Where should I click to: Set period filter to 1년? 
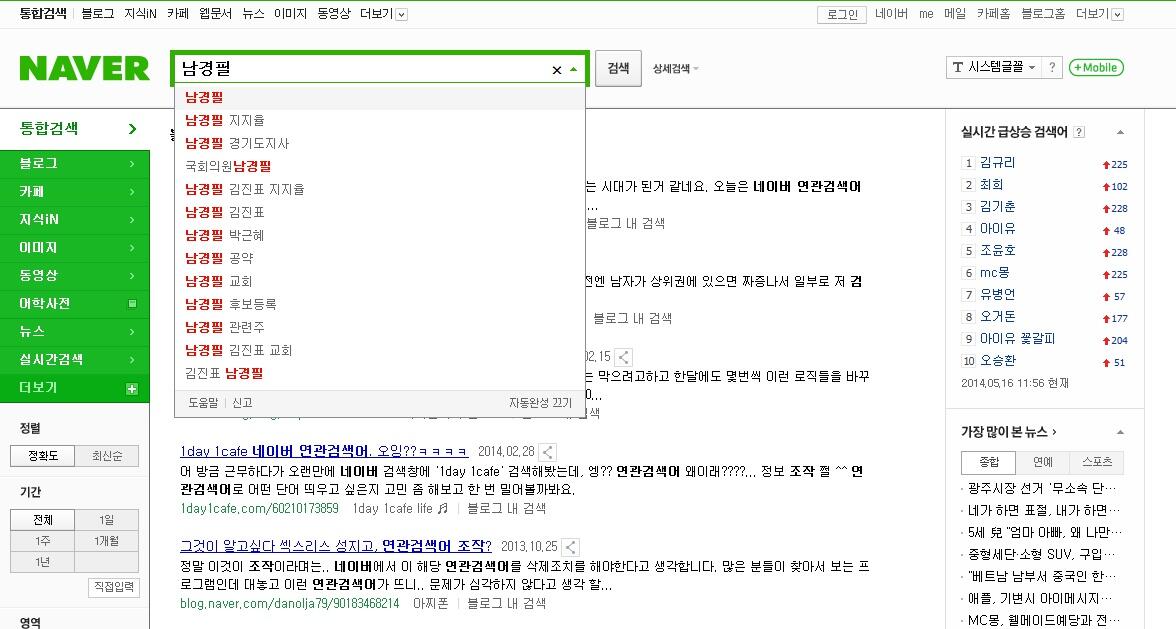[43, 562]
